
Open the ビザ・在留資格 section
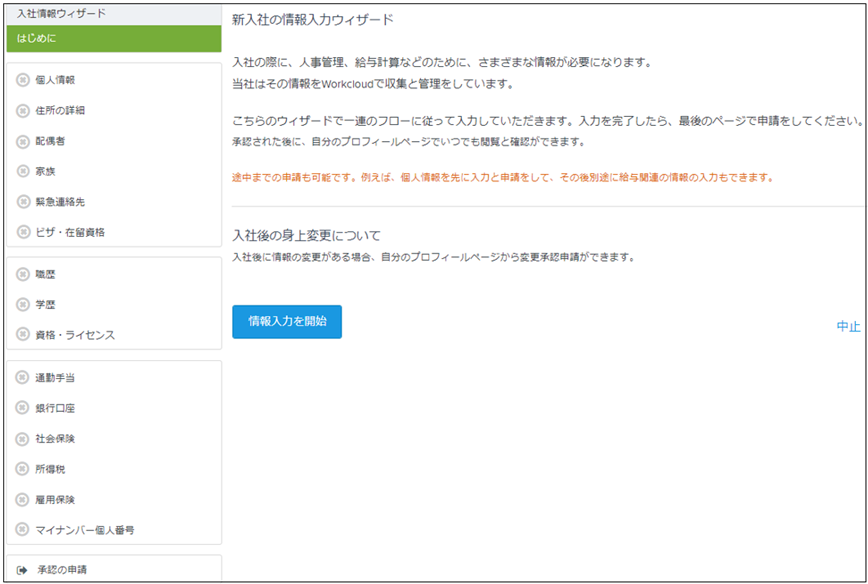70,232
